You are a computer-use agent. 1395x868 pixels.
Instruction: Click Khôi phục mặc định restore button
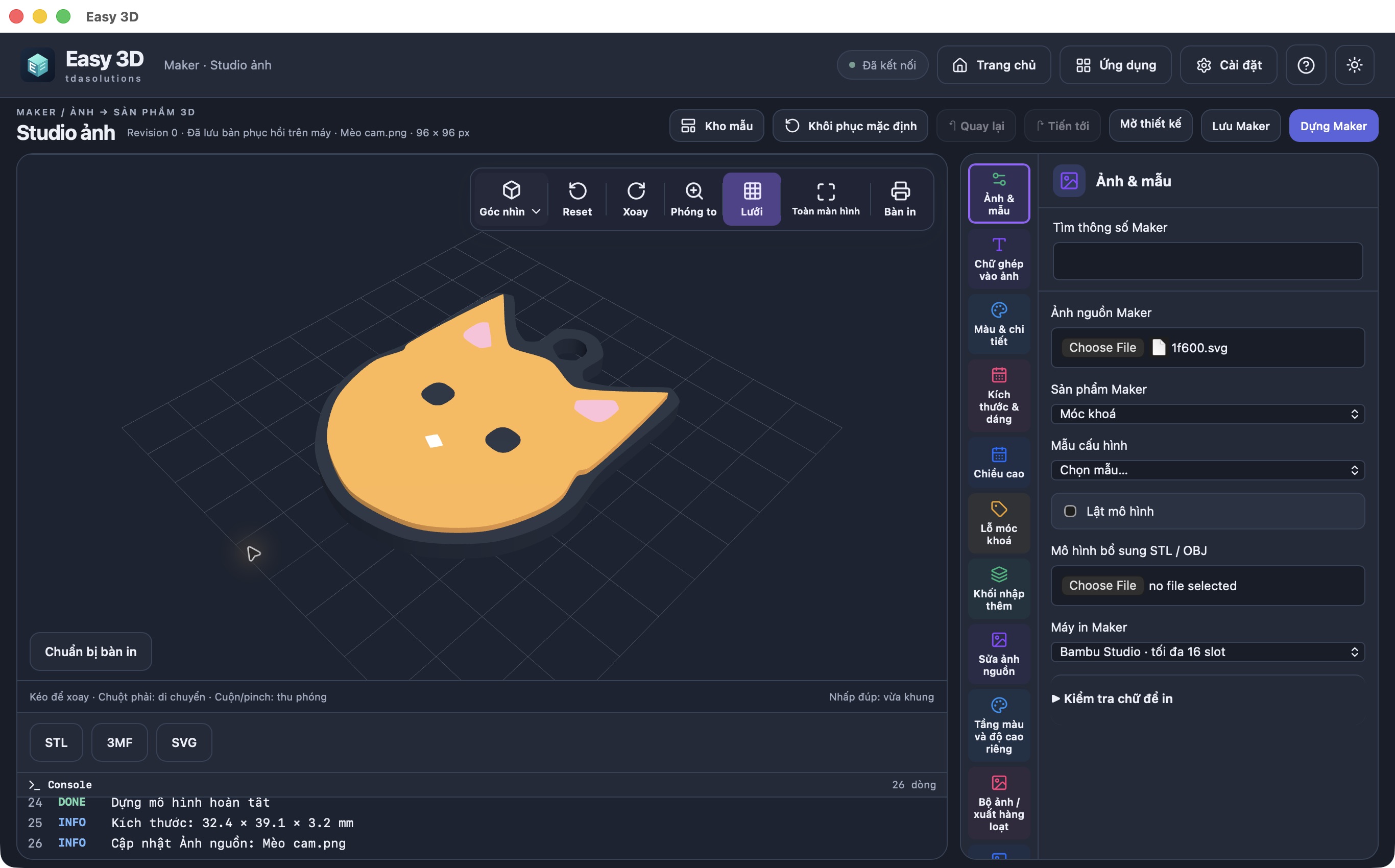click(850, 126)
